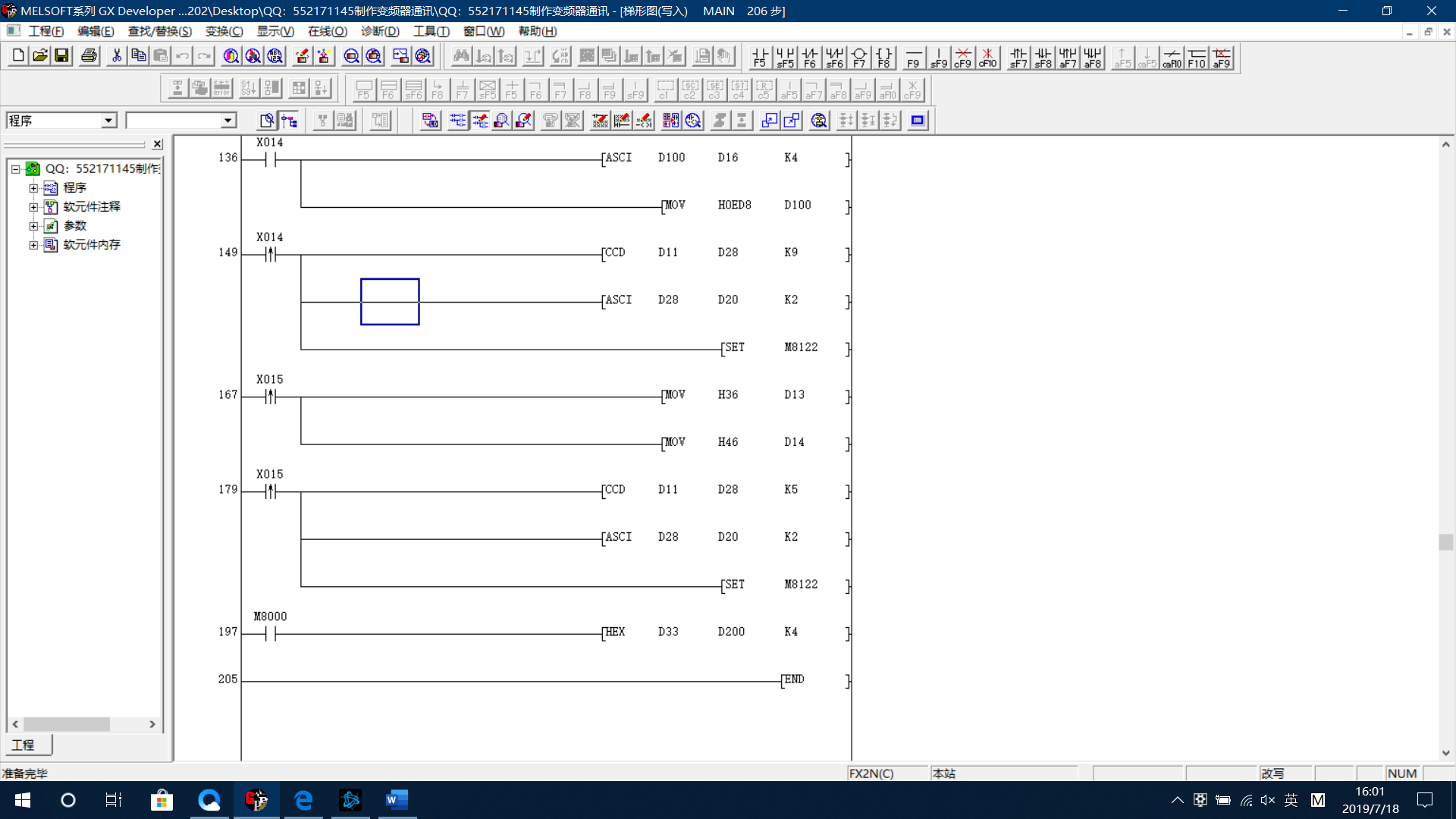Click the Save project icon

pos(62,56)
